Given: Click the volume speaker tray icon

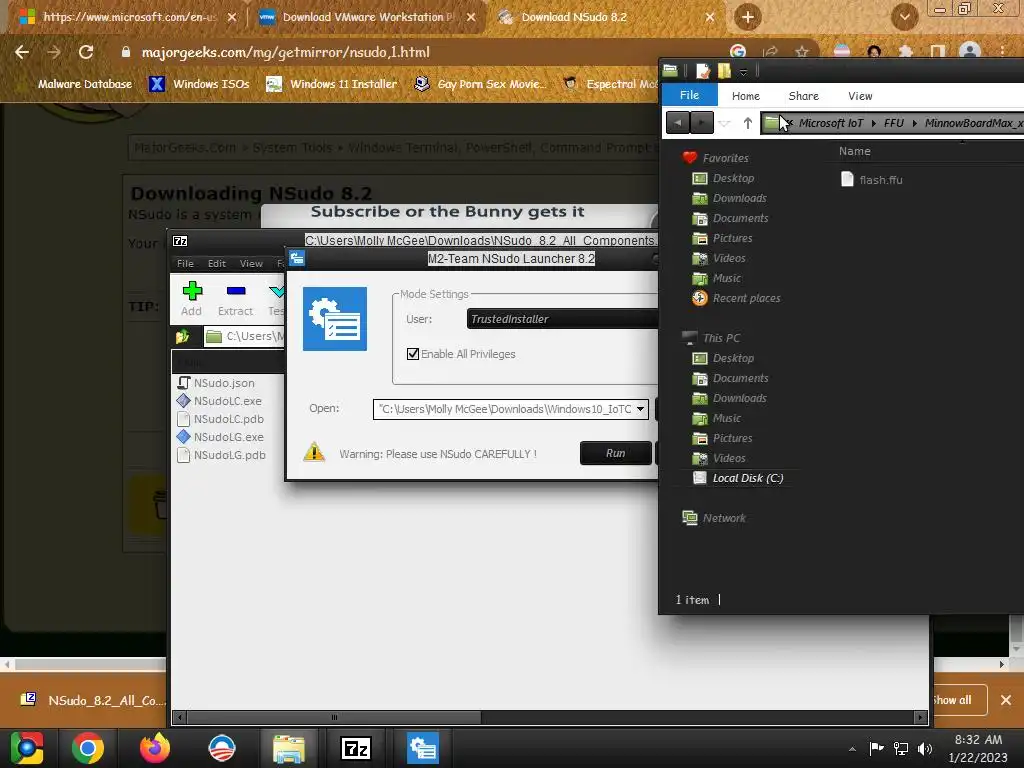Looking at the screenshot, I should (925, 748).
